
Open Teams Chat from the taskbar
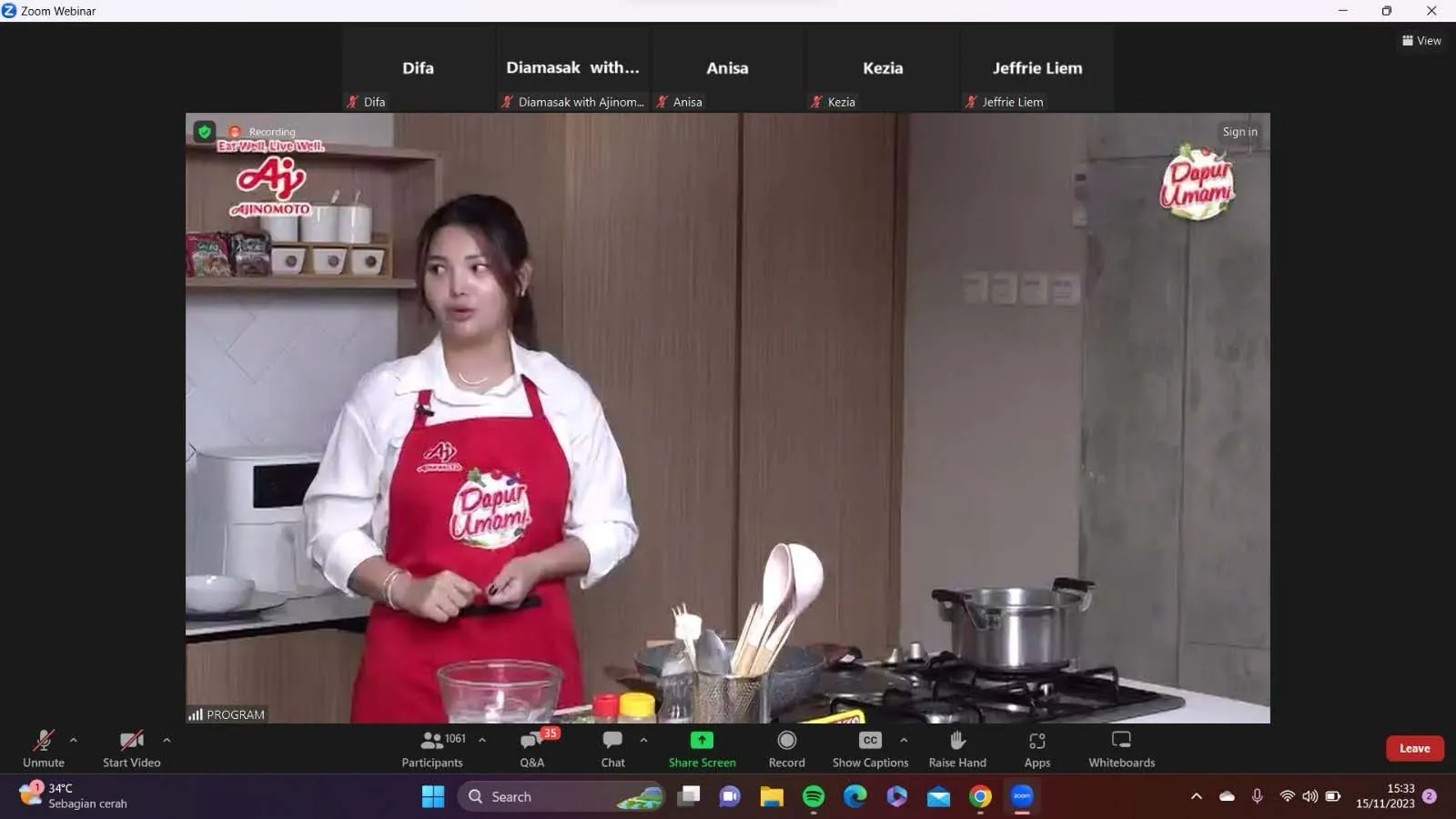click(x=730, y=797)
